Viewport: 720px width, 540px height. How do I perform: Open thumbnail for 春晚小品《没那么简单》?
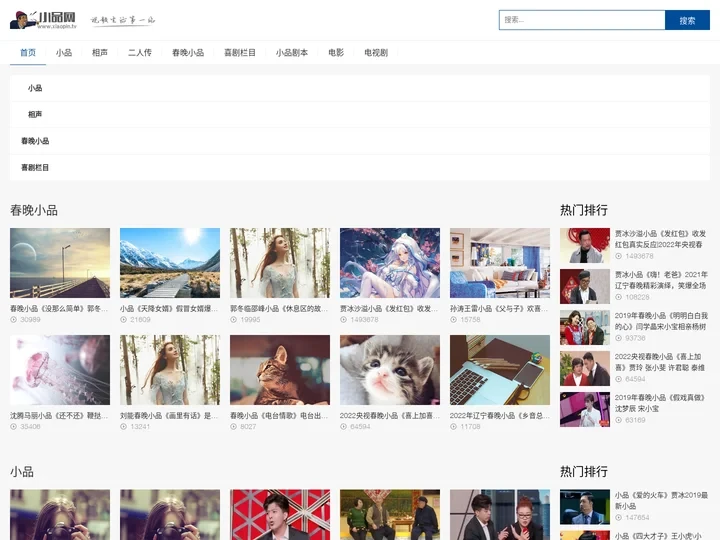[x=60, y=263]
